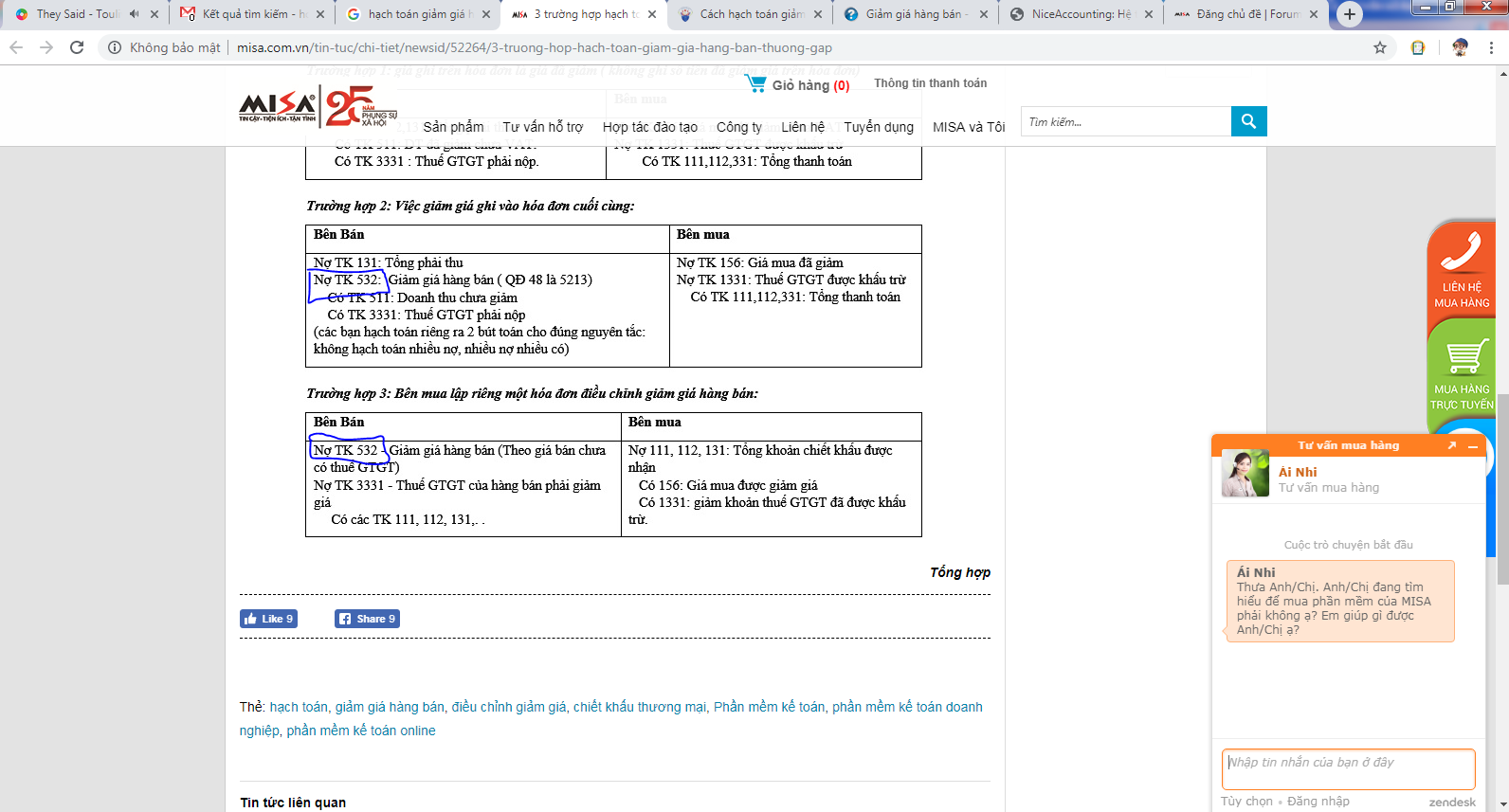Open tag link giảm giá hàng bán

click(390, 707)
